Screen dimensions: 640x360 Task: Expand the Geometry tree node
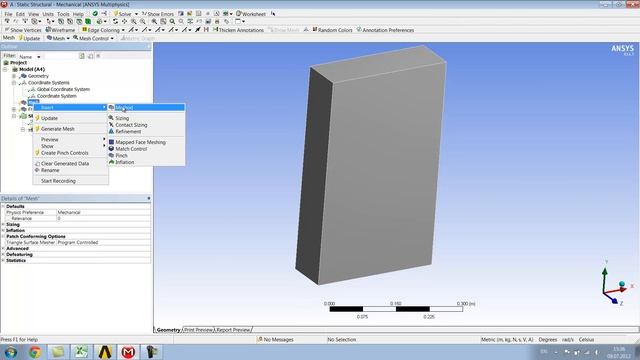click(14, 76)
